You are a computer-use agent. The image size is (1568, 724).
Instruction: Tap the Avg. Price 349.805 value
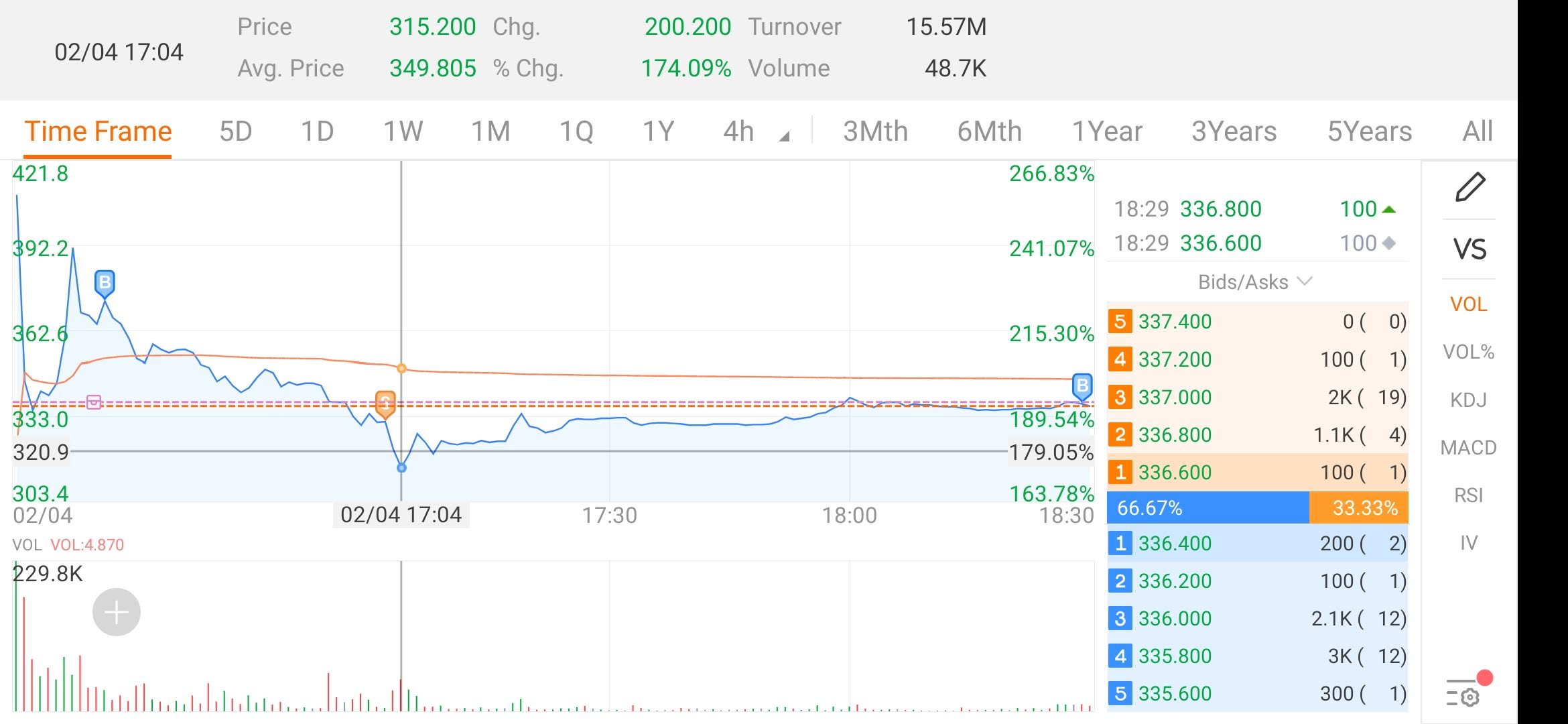point(432,68)
